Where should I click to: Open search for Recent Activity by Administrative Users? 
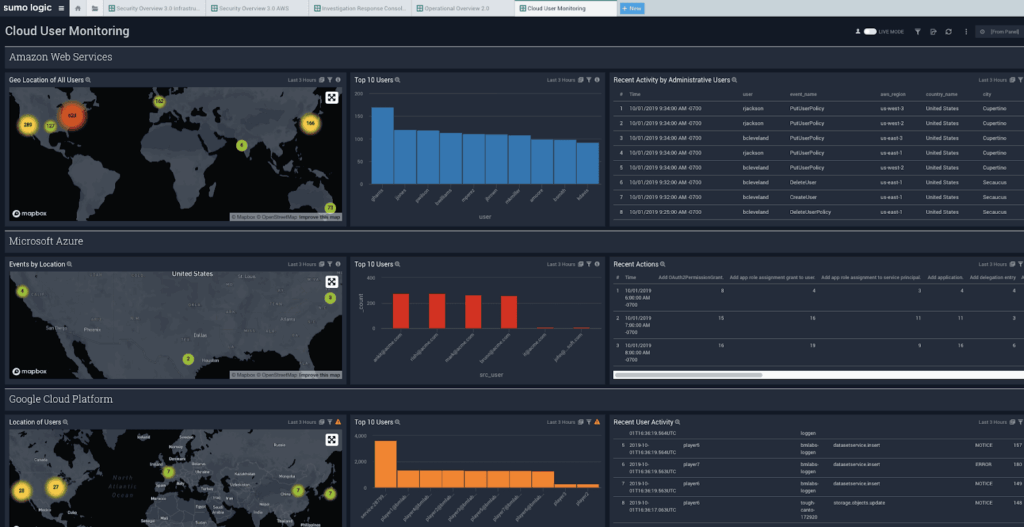point(735,80)
